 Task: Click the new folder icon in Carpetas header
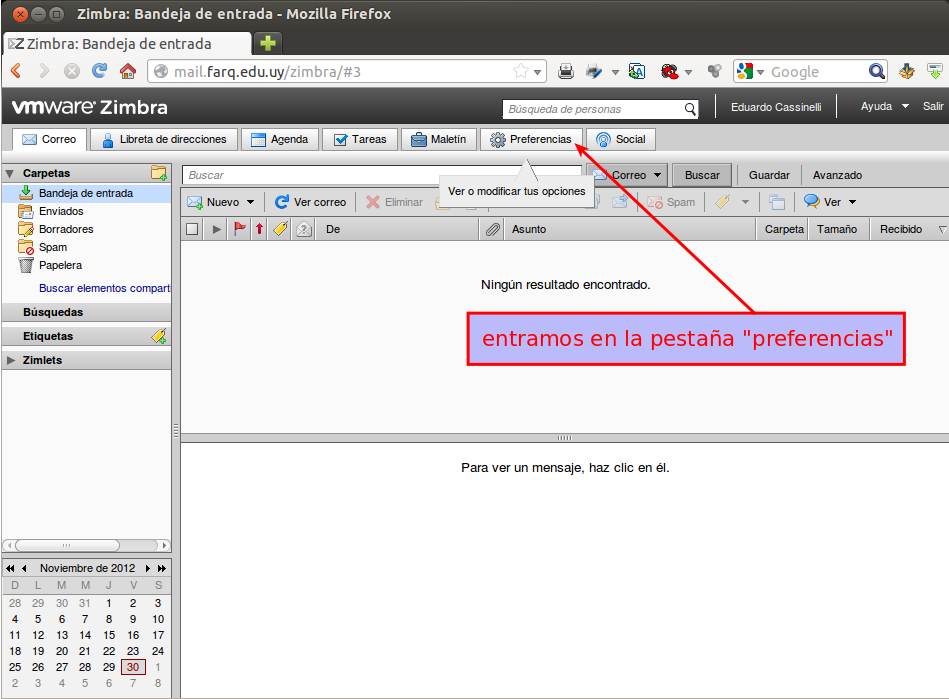click(x=159, y=173)
